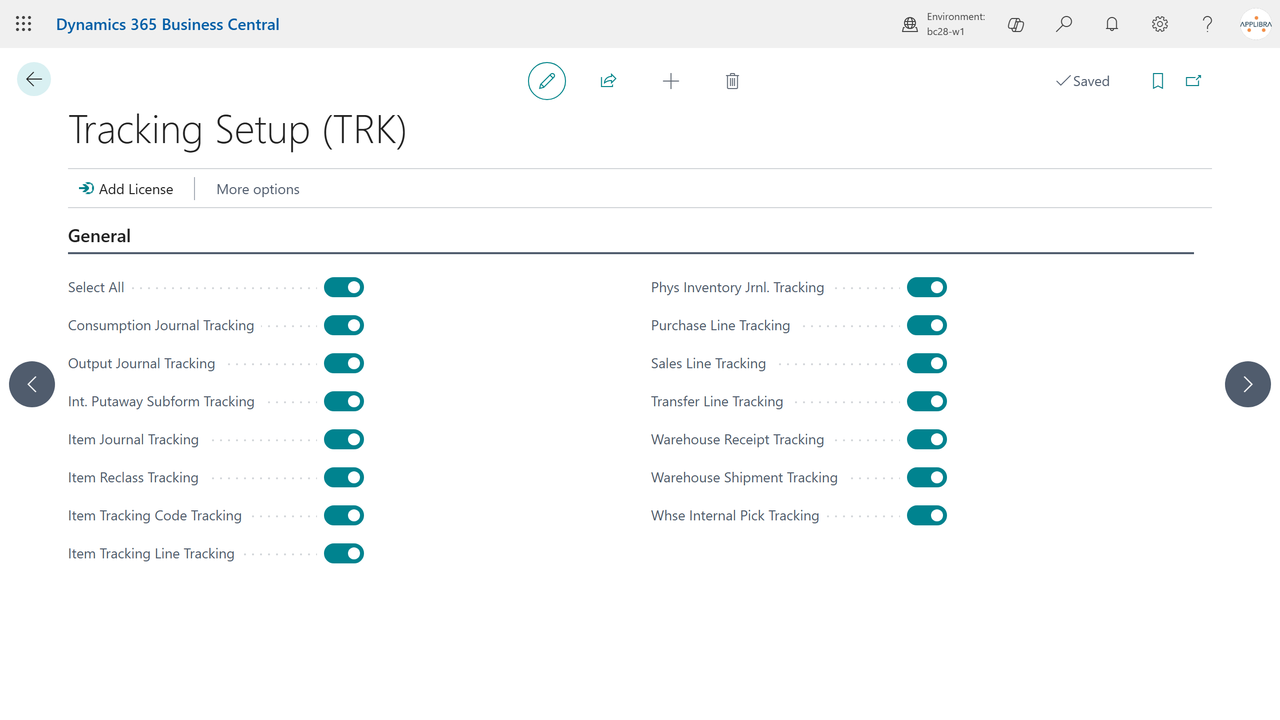
Task: Disable Item Reclass Tracking
Action: pos(344,478)
